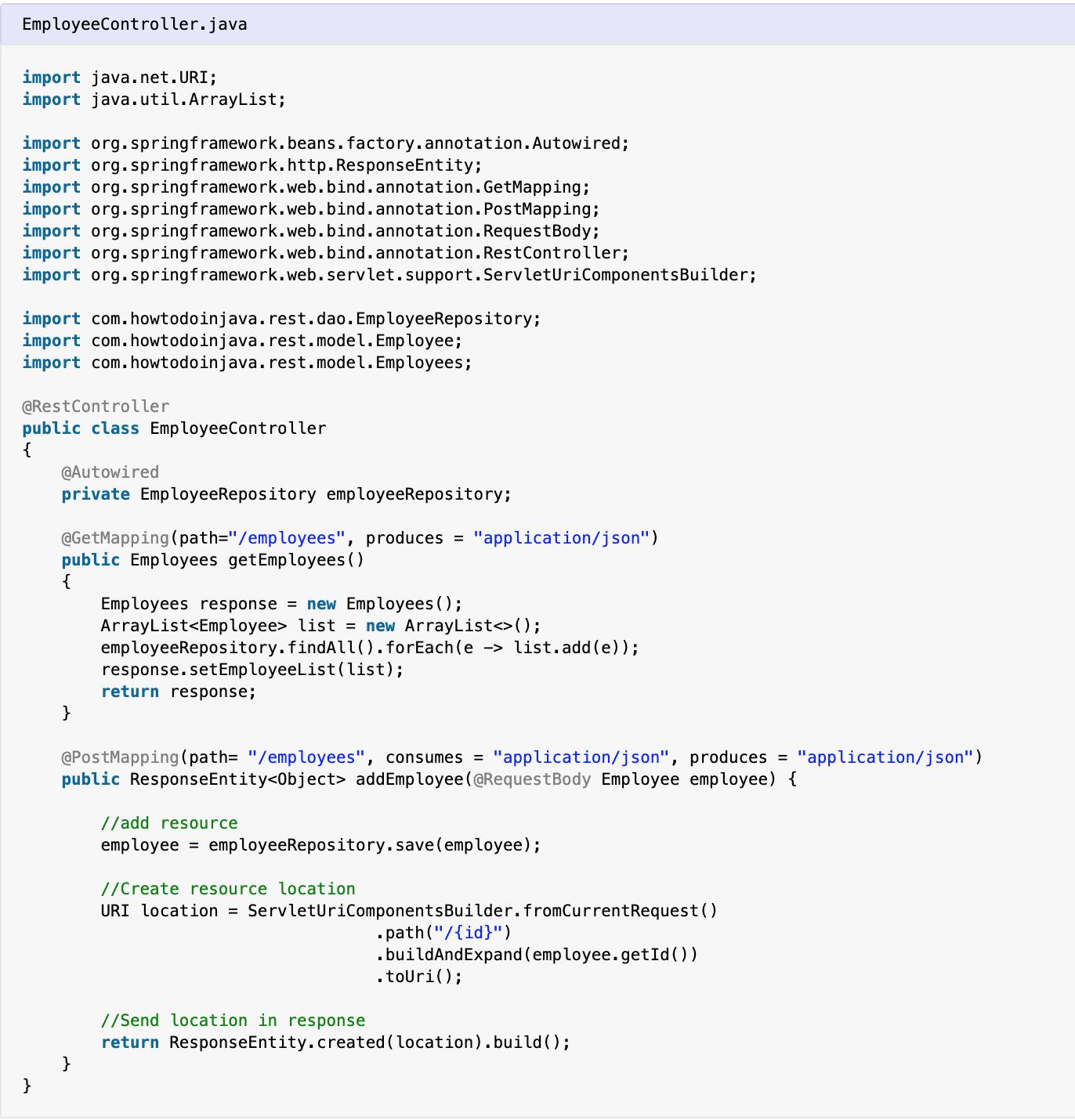The height and width of the screenshot is (1120, 1075).
Task: Click the Autowired import line
Action: [326, 143]
